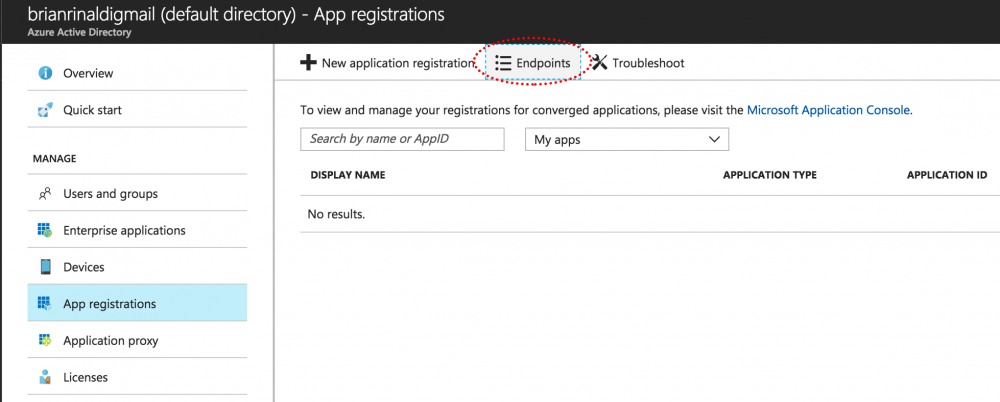
Task: Click the Users and groups people icon
Action: tap(45, 194)
